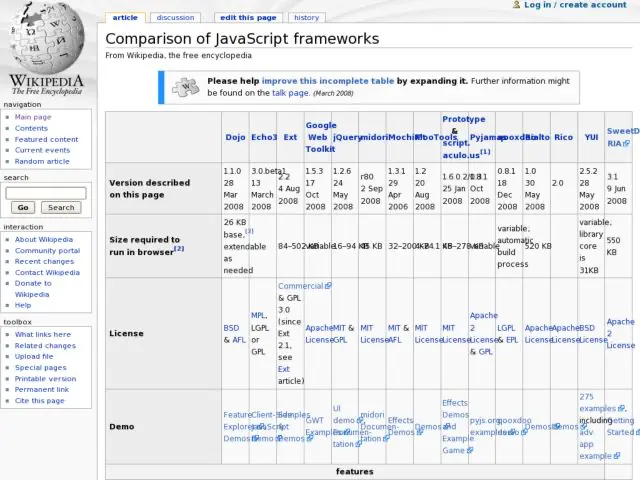Open What links here in the toolbox
This screenshot has width=640, height=480.
[x=43, y=334]
